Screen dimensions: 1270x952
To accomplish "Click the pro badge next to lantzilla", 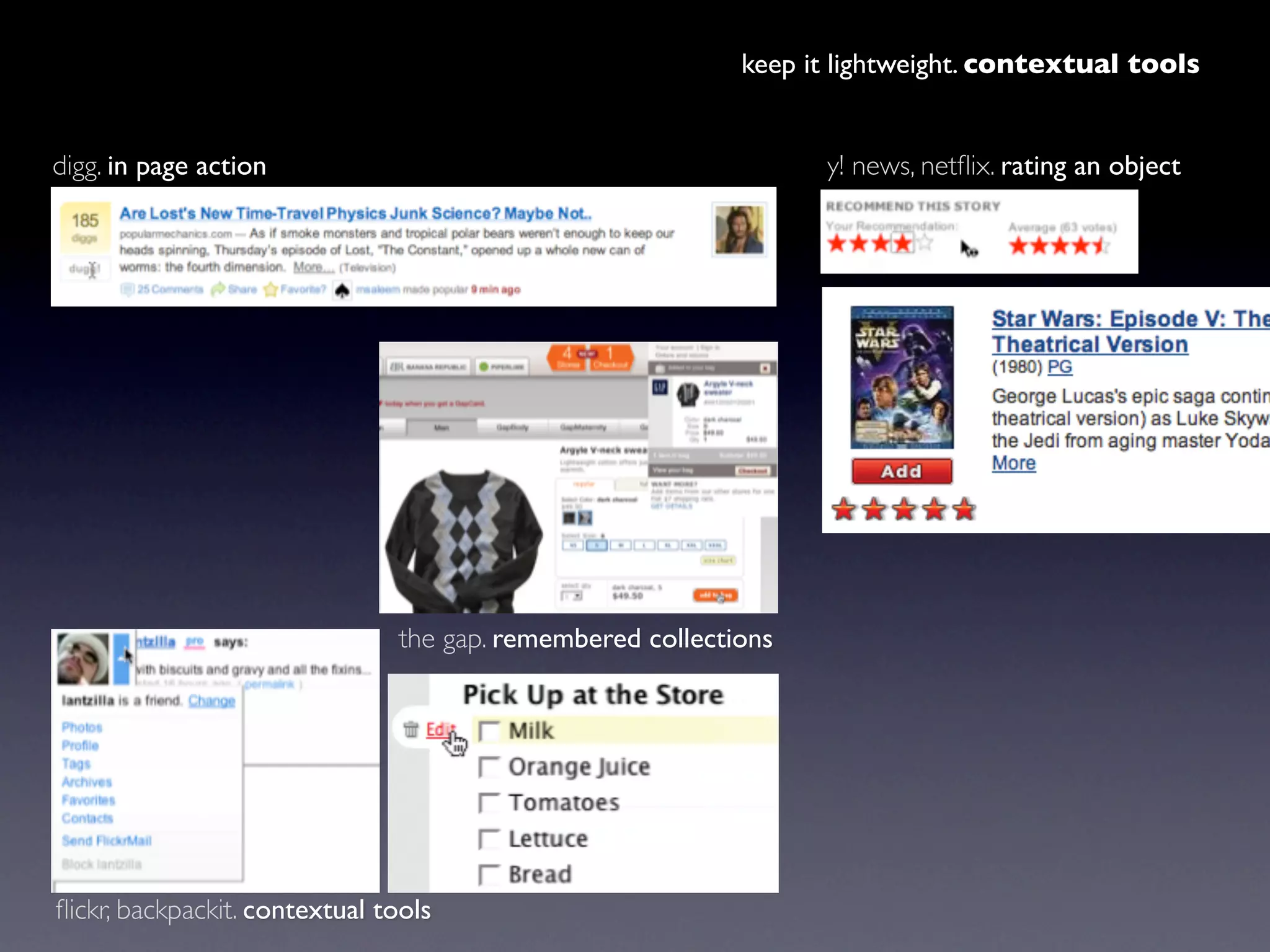I will click(195, 642).
